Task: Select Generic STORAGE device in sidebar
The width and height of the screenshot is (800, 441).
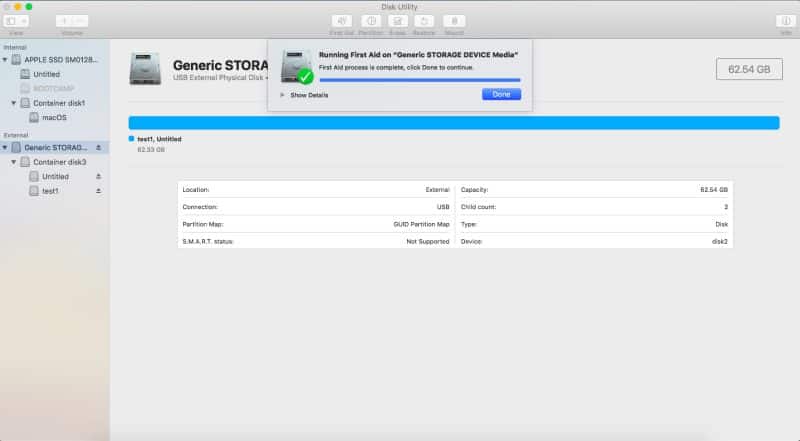Action: pos(55,148)
